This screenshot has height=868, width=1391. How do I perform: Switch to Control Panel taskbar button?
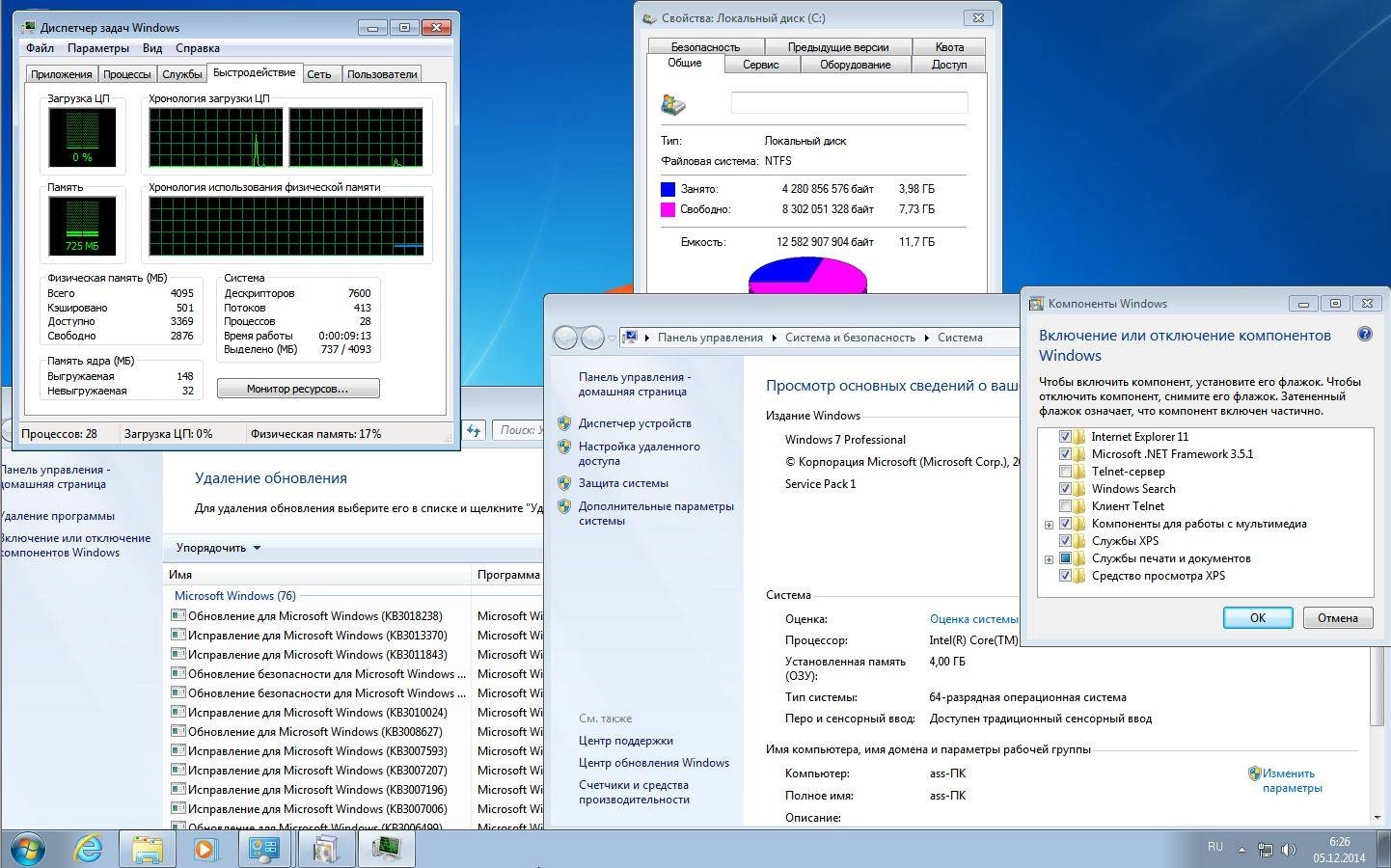click(x=263, y=849)
